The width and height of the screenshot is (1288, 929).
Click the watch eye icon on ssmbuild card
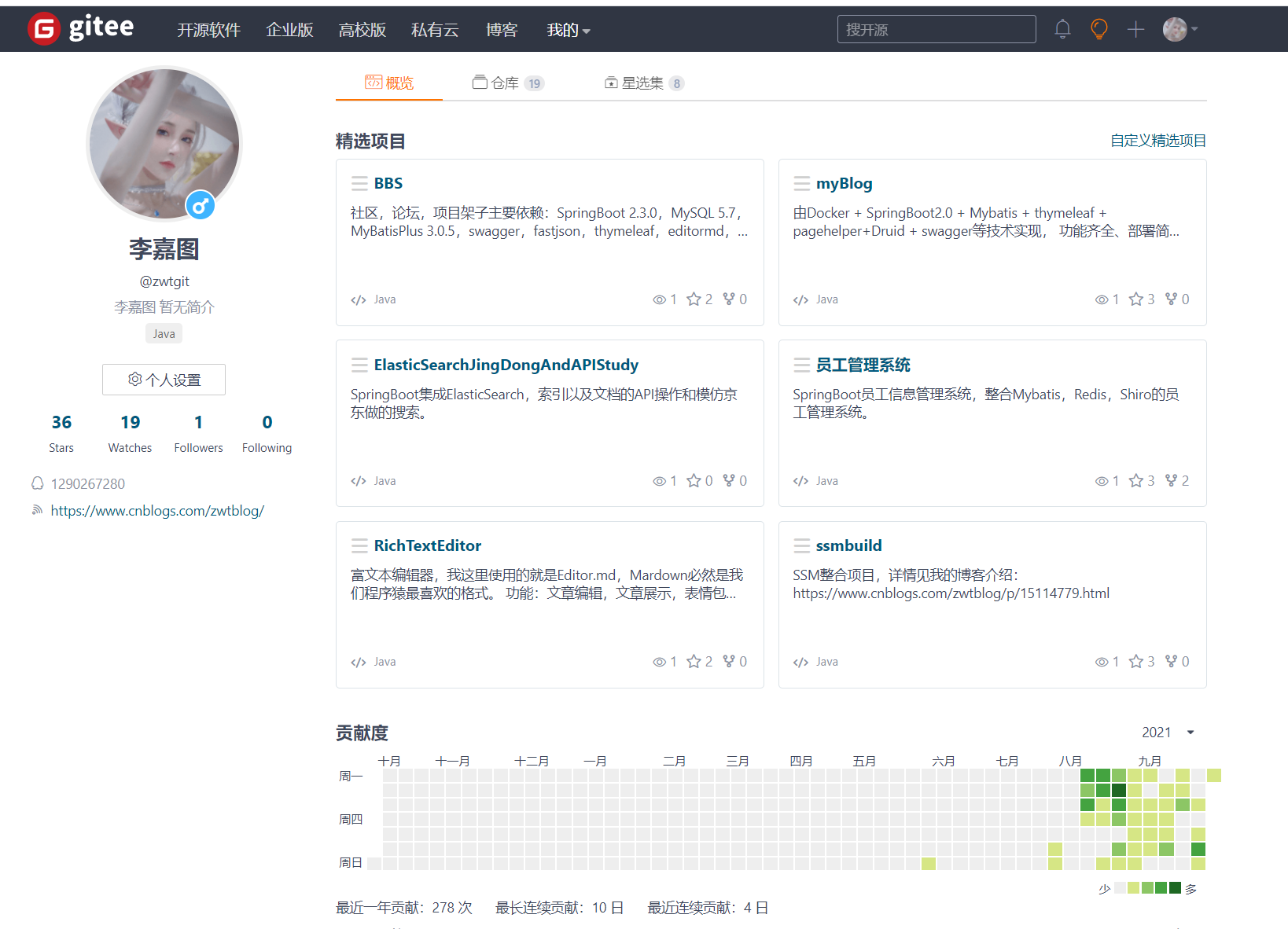(1102, 662)
